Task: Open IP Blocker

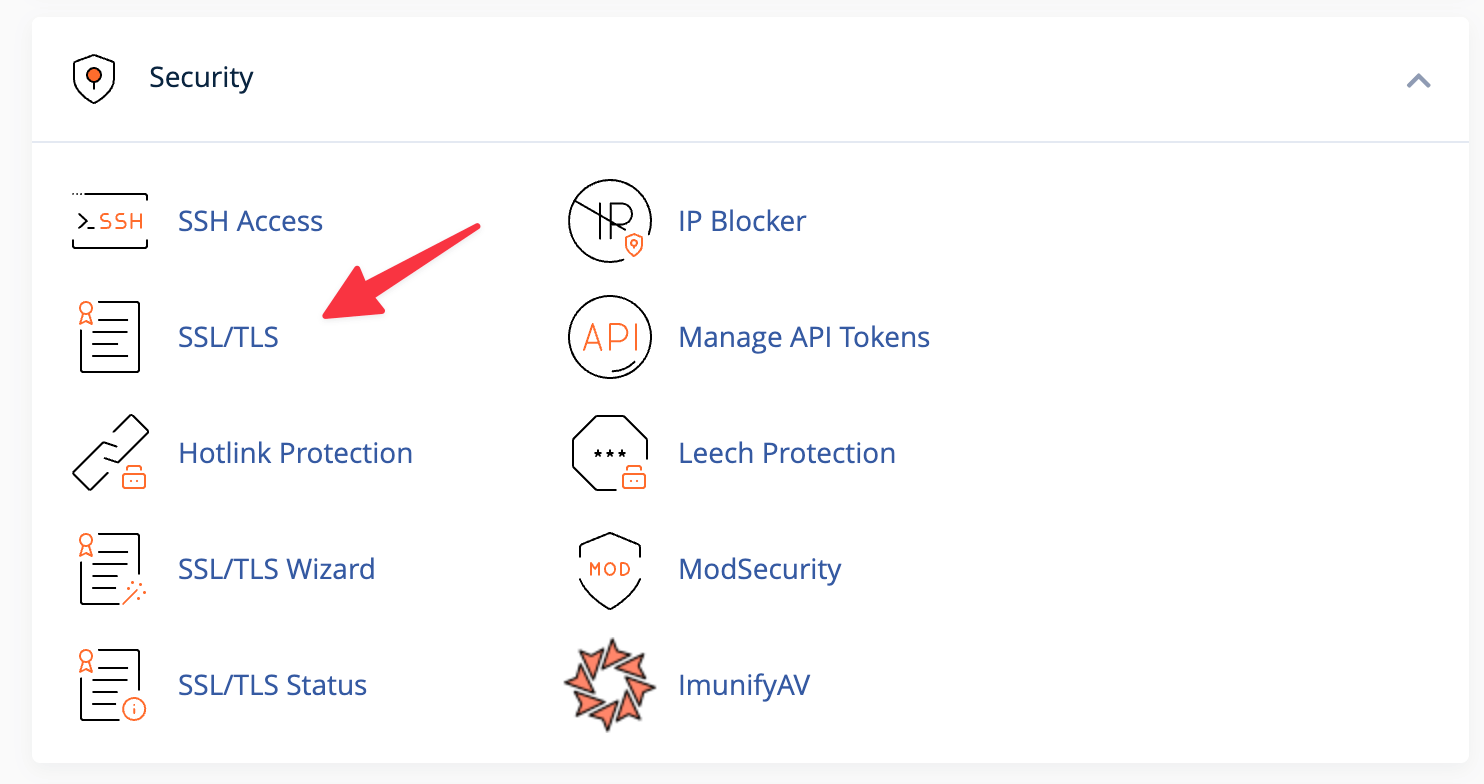Action: 741,221
